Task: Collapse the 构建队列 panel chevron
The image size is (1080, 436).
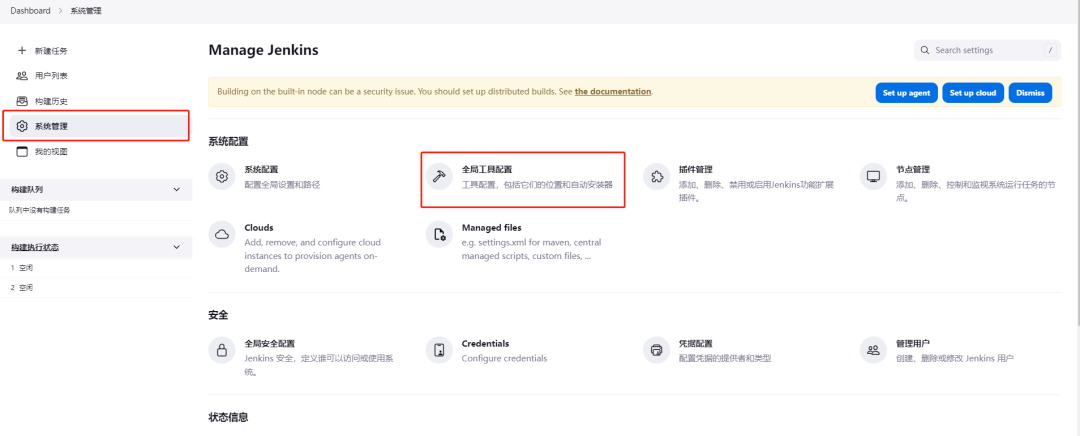Action: (176, 189)
